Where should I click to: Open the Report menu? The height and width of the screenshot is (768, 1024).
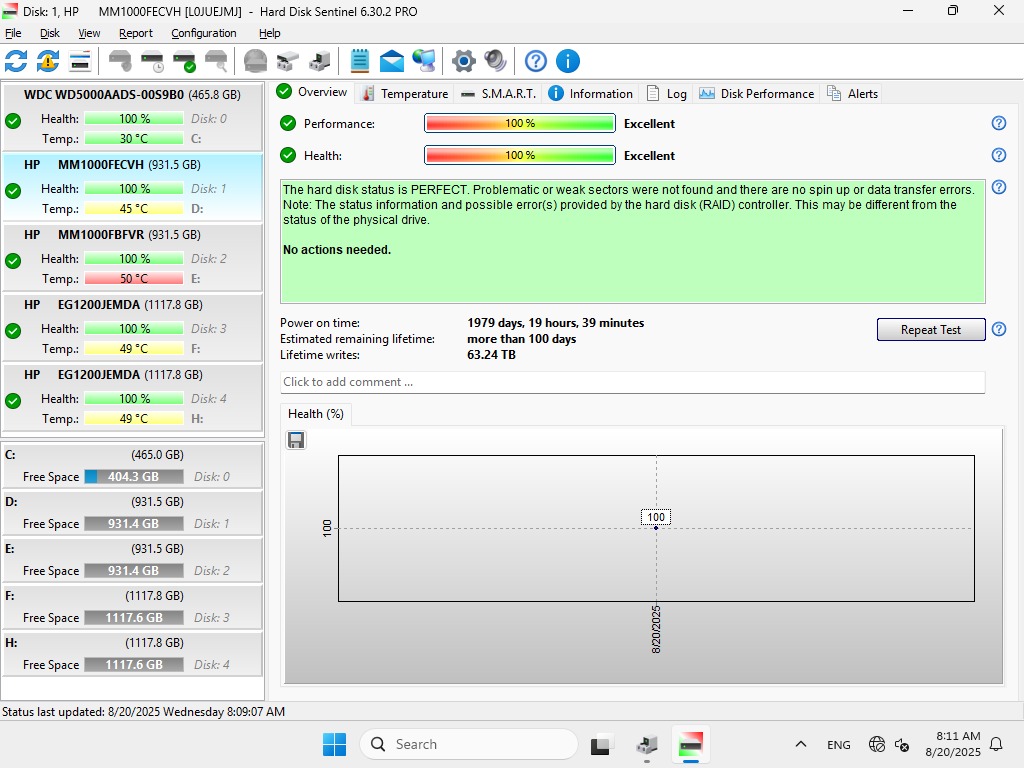pyautogui.click(x=136, y=33)
